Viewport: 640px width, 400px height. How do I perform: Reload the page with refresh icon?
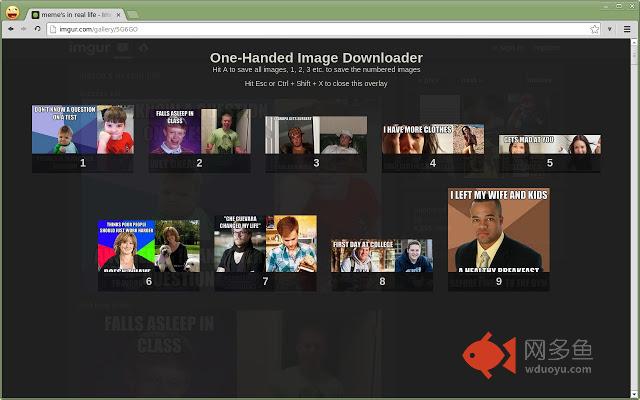[x=37, y=29]
